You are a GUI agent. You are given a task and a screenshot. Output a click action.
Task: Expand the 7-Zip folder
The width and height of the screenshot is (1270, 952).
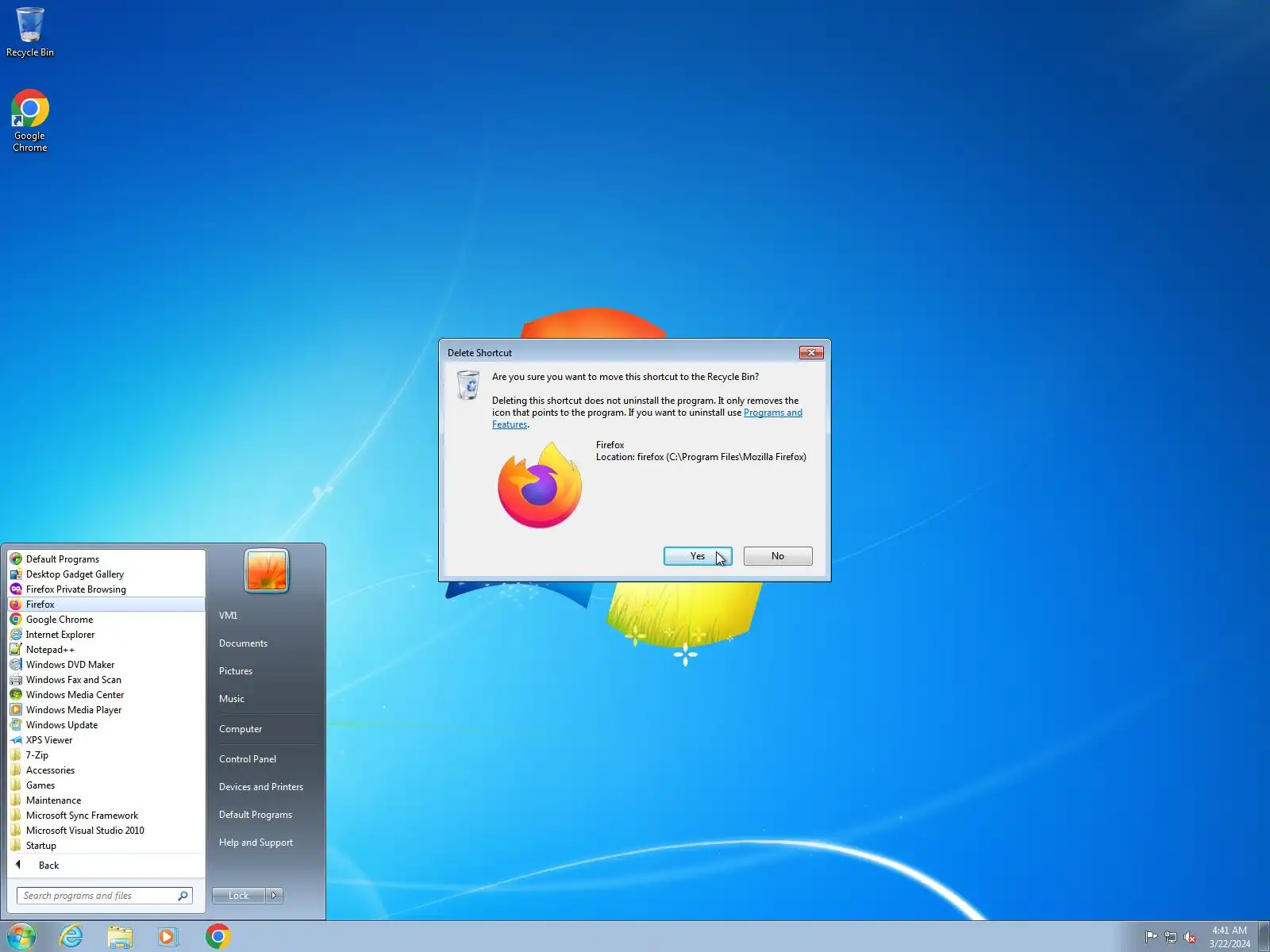[x=106, y=755]
